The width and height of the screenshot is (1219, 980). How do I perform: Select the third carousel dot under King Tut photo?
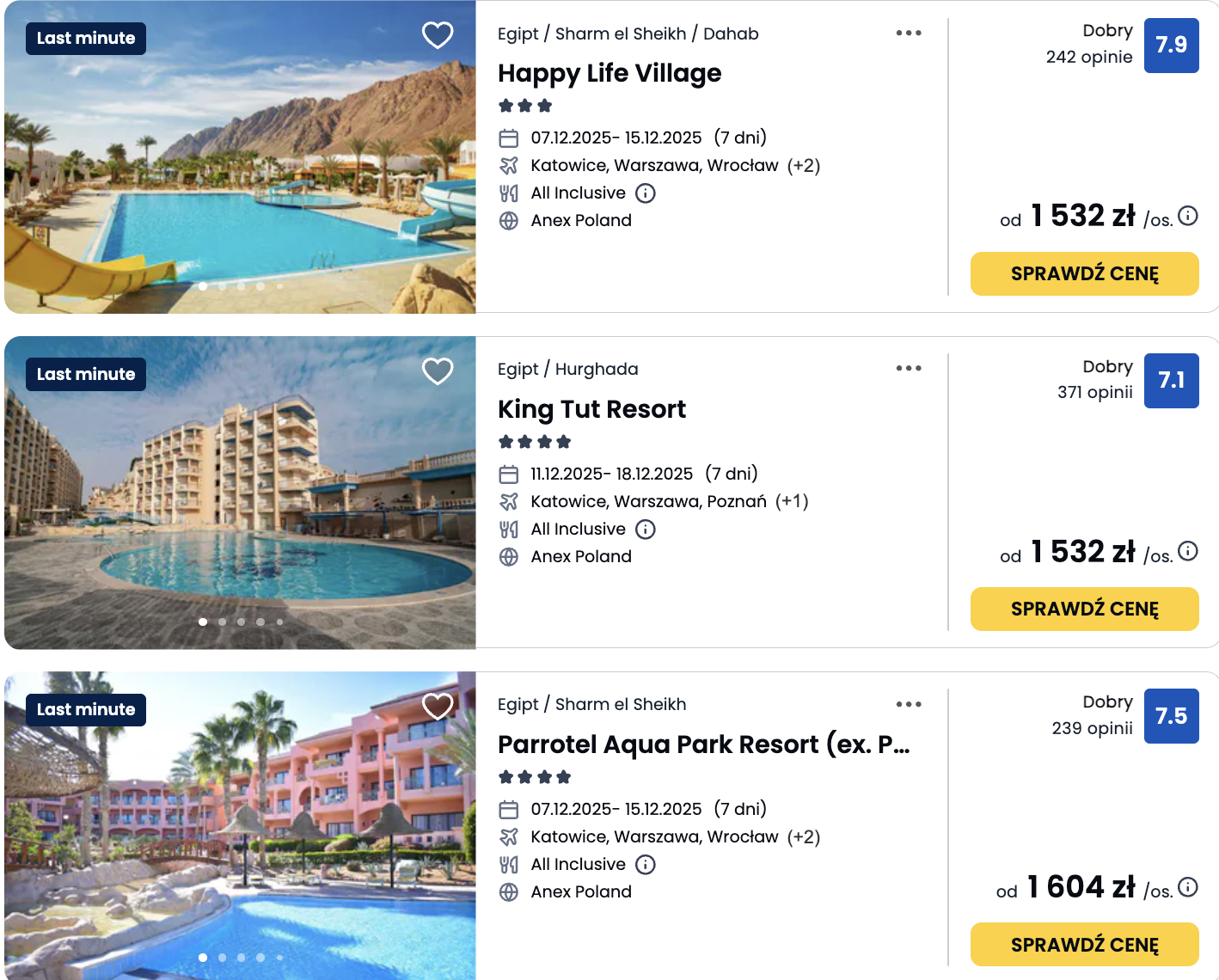pyautogui.click(x=241, y=622)
